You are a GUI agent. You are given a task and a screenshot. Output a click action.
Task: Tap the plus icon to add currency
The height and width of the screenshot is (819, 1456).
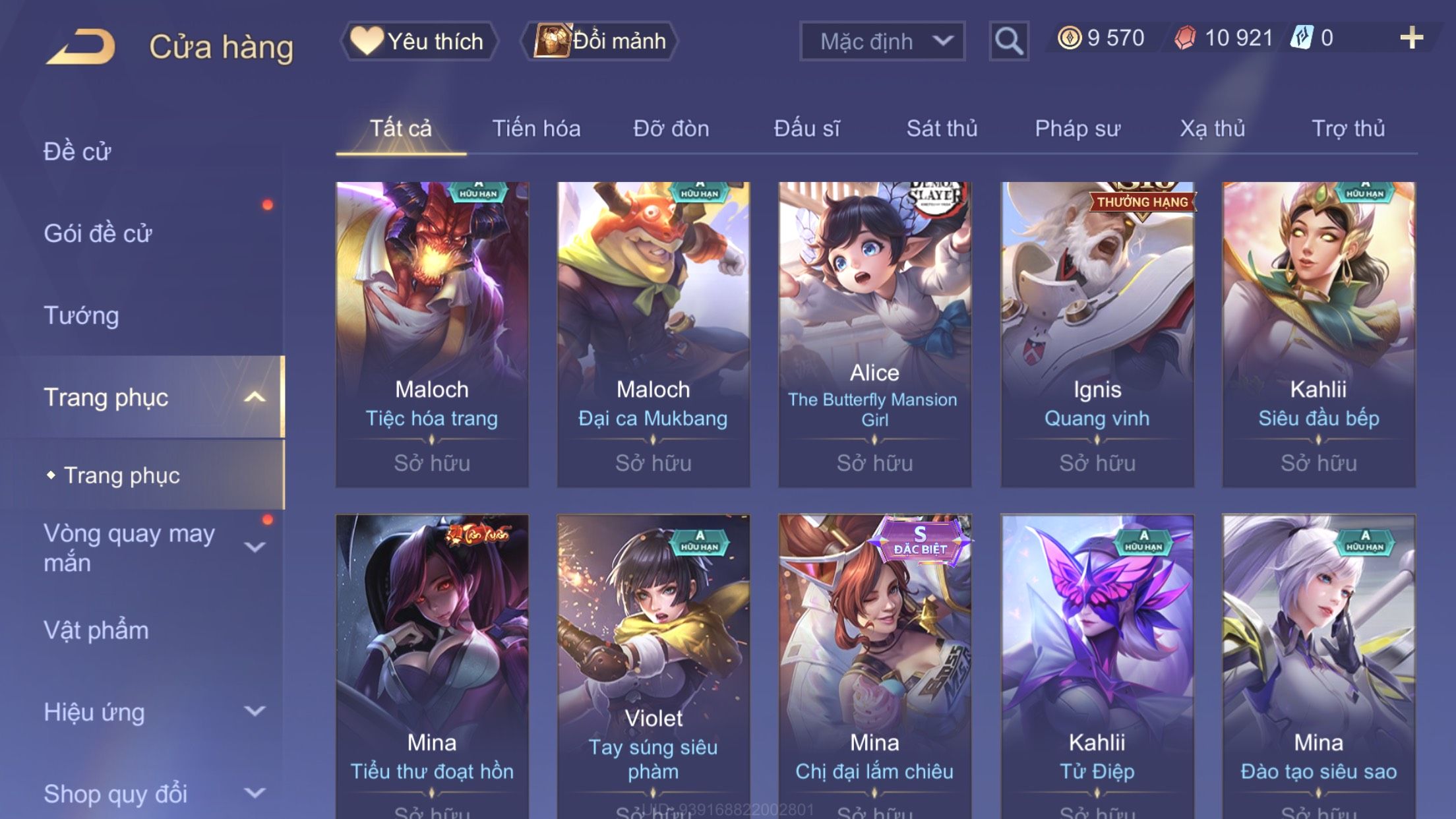pos(1411,38)
